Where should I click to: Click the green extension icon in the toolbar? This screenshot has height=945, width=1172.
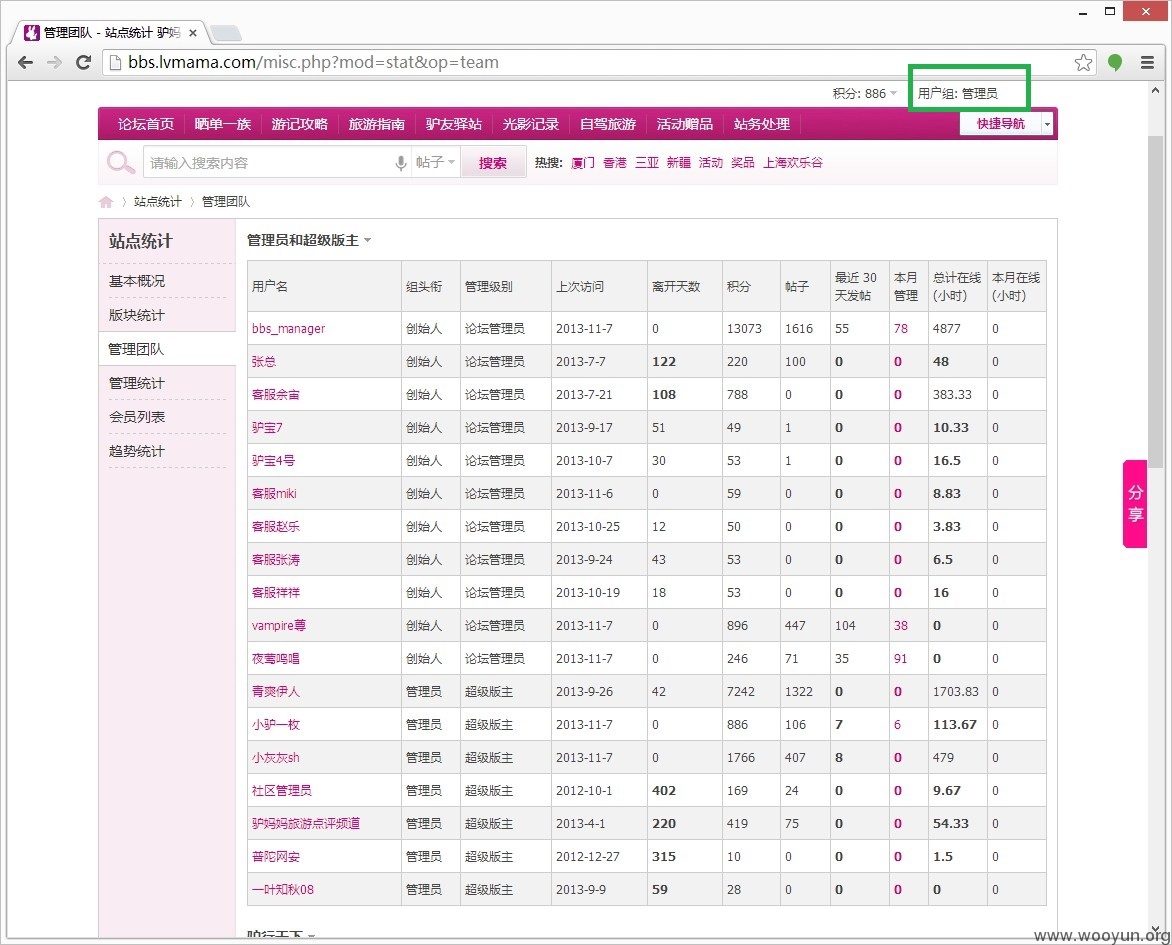pyautogui.click(x=1114, y=63)
